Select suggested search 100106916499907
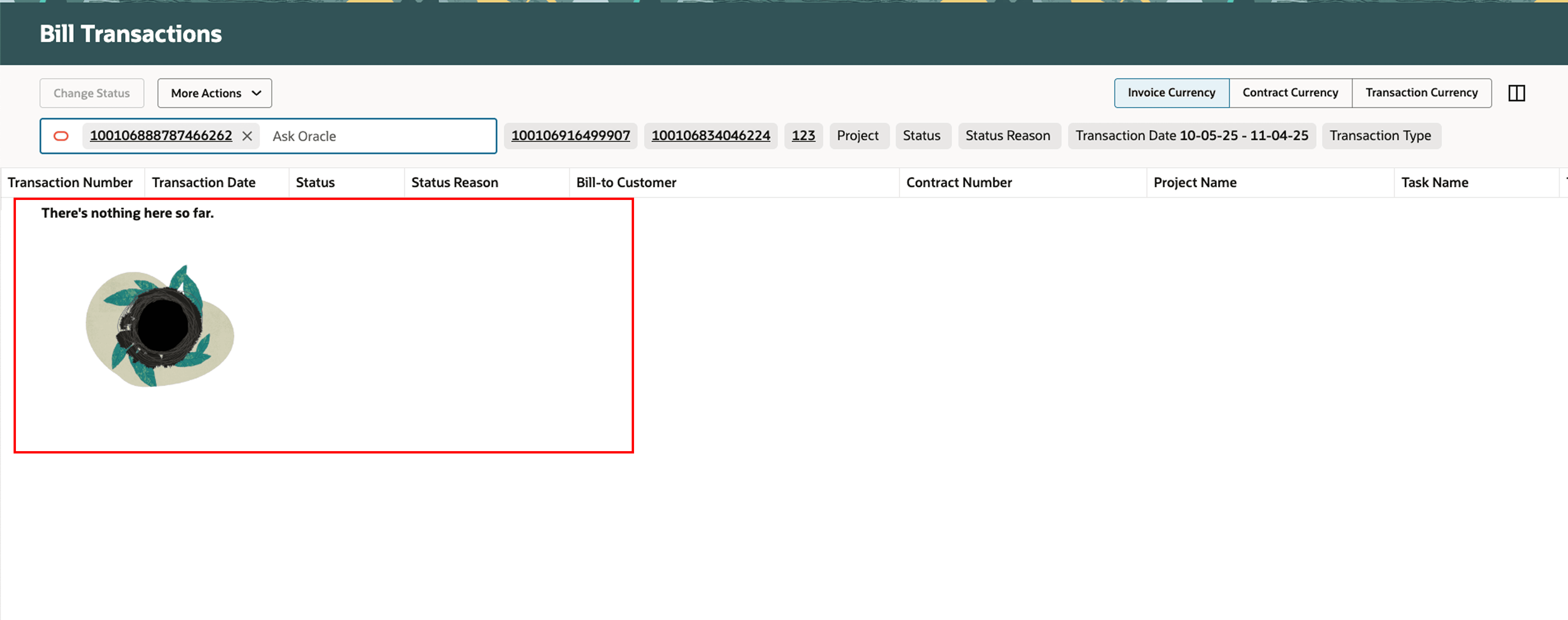The height and width of the screenshot is (620, 1568). [570, 136]
